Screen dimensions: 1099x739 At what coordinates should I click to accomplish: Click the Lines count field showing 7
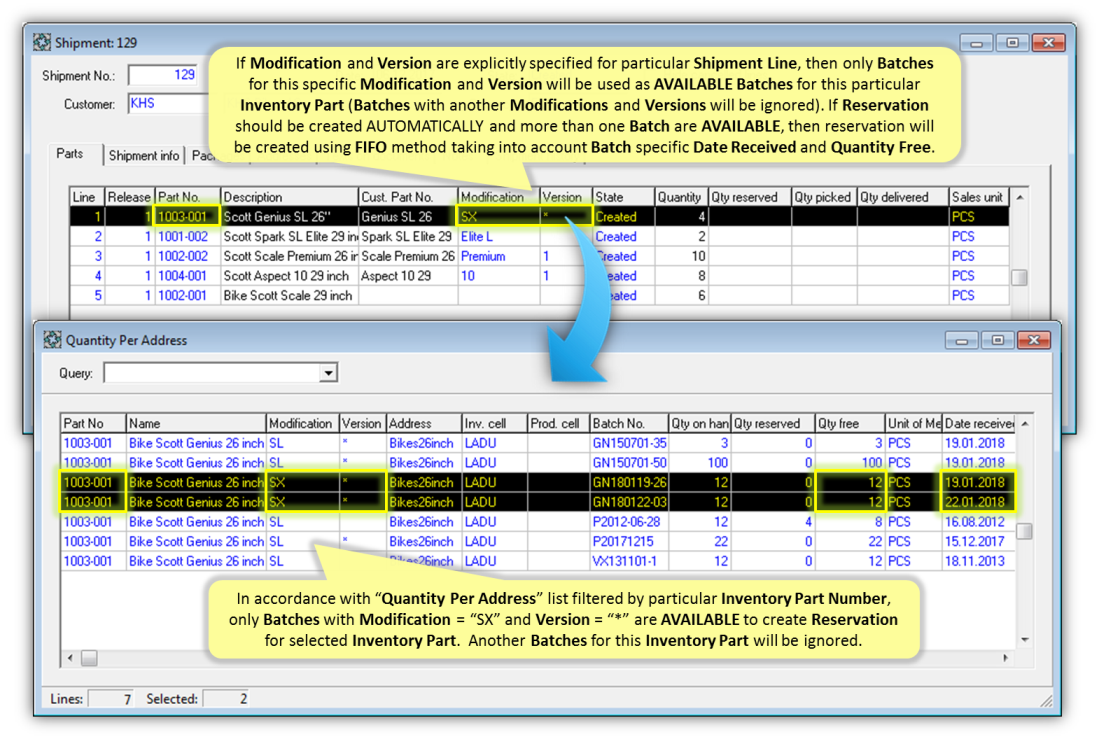(112, 698)
